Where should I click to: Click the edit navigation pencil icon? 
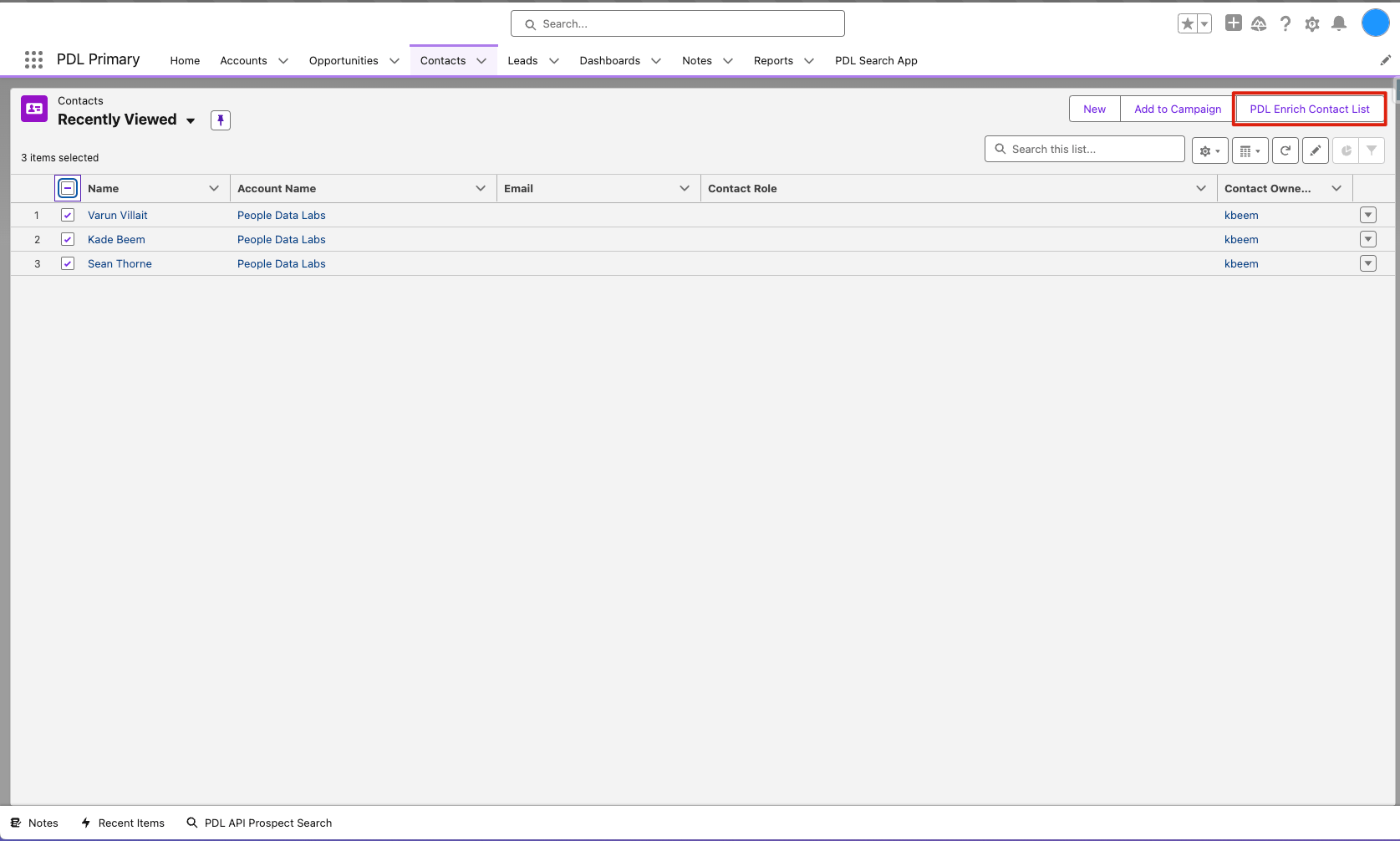coord(1385,60)
